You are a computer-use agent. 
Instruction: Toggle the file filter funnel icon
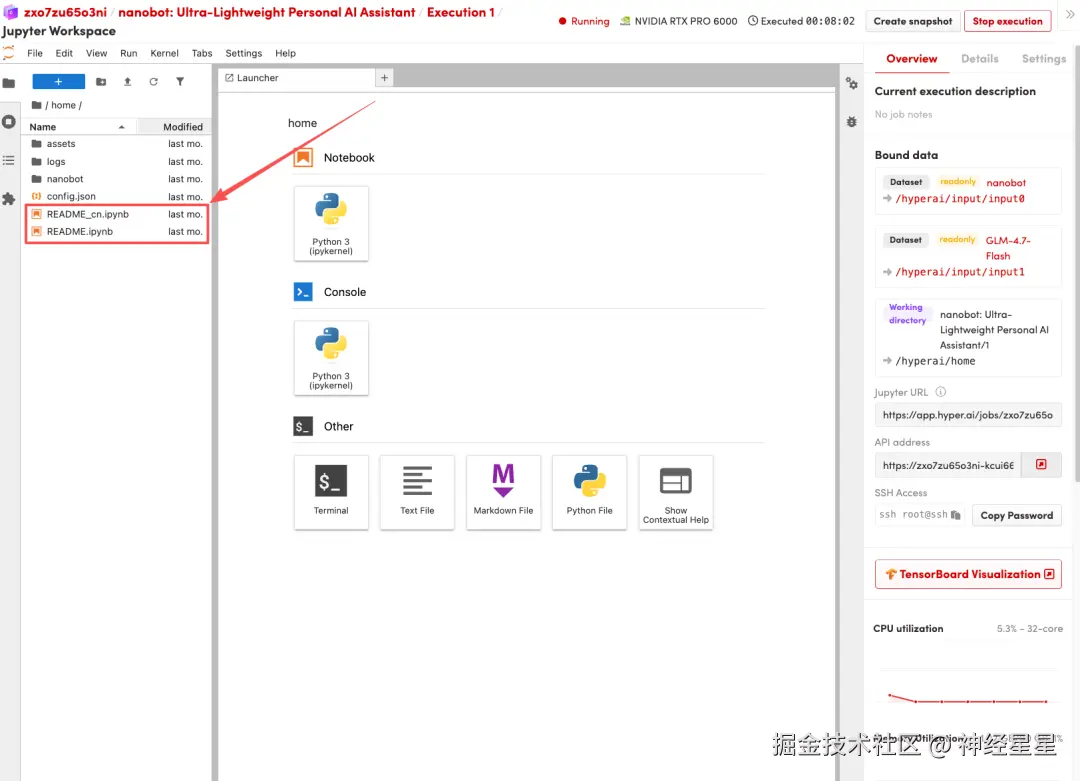(180, 81)
